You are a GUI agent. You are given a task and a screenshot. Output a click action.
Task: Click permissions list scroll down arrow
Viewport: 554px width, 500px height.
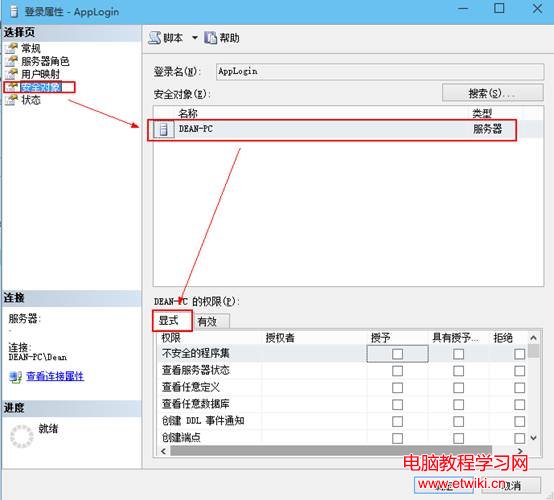click(x=534, y=438)
